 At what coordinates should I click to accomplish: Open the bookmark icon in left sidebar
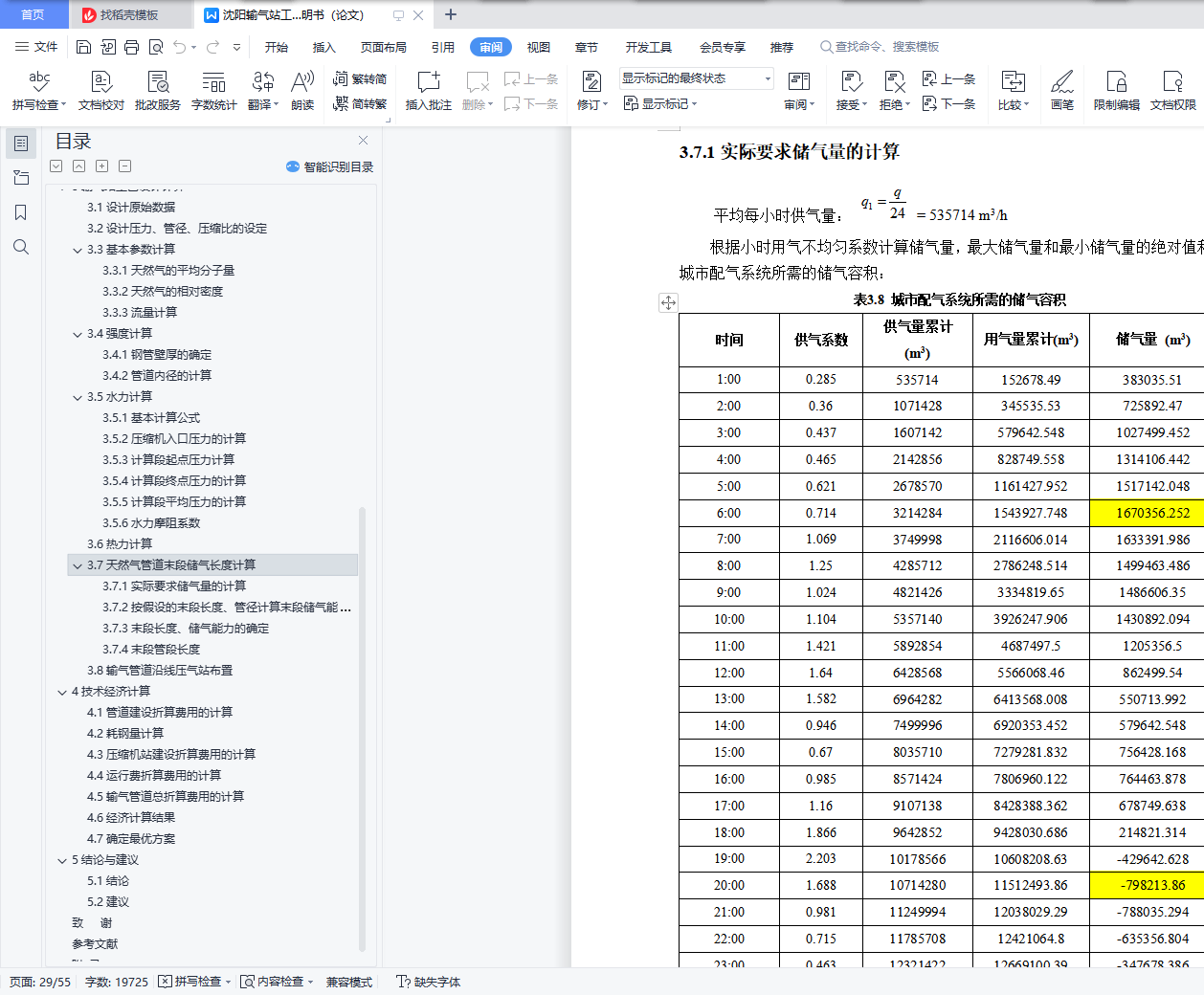[x=21, y=212]
